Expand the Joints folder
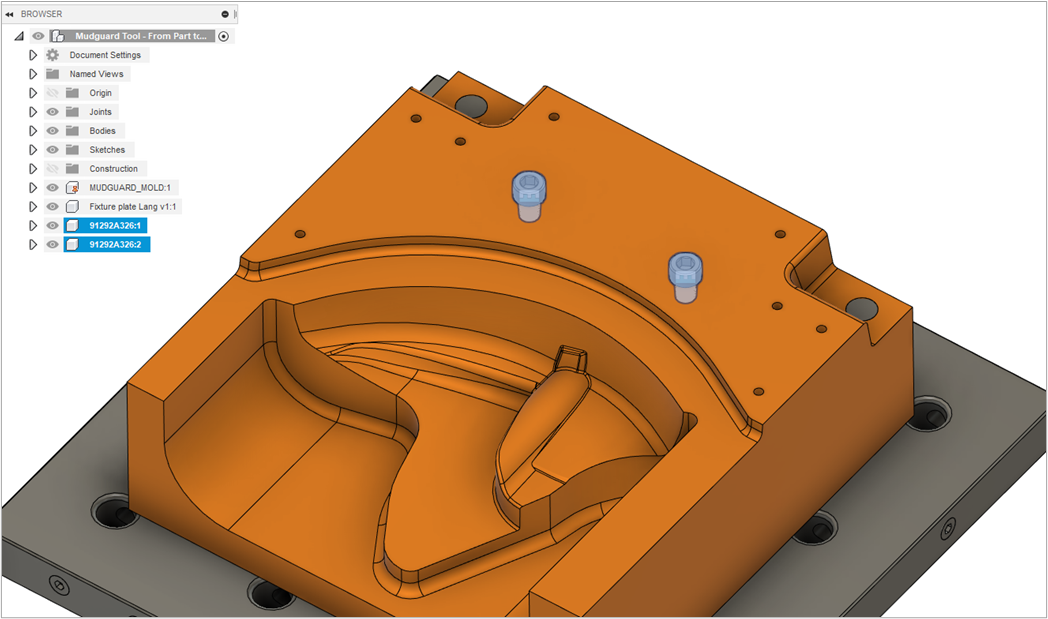 point(33,112)
